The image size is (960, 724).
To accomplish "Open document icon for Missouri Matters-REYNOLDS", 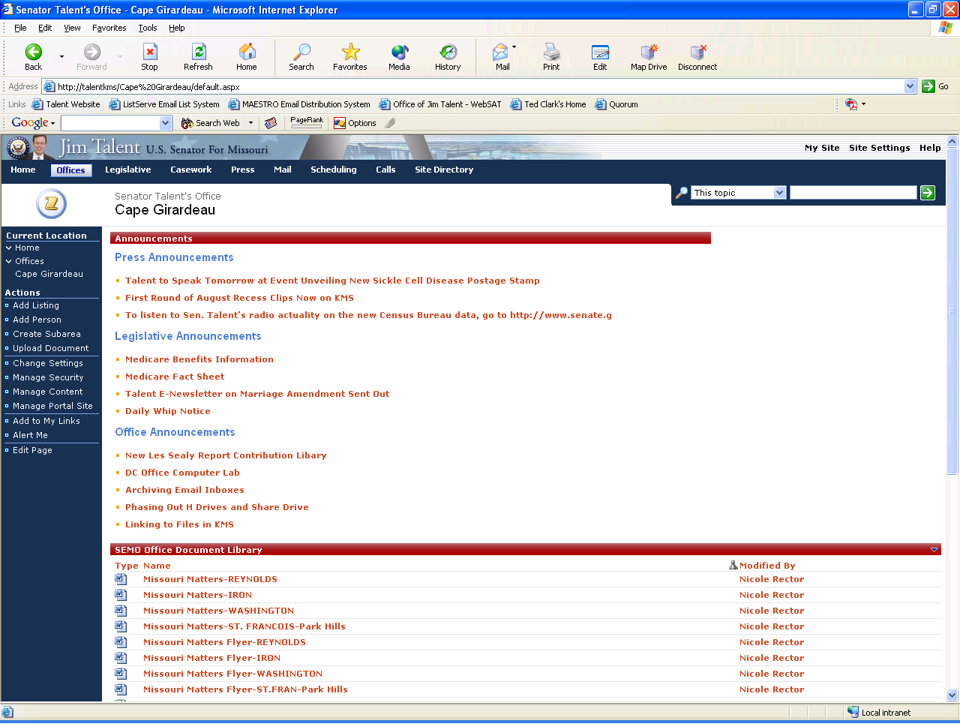I will pos(121,579).
